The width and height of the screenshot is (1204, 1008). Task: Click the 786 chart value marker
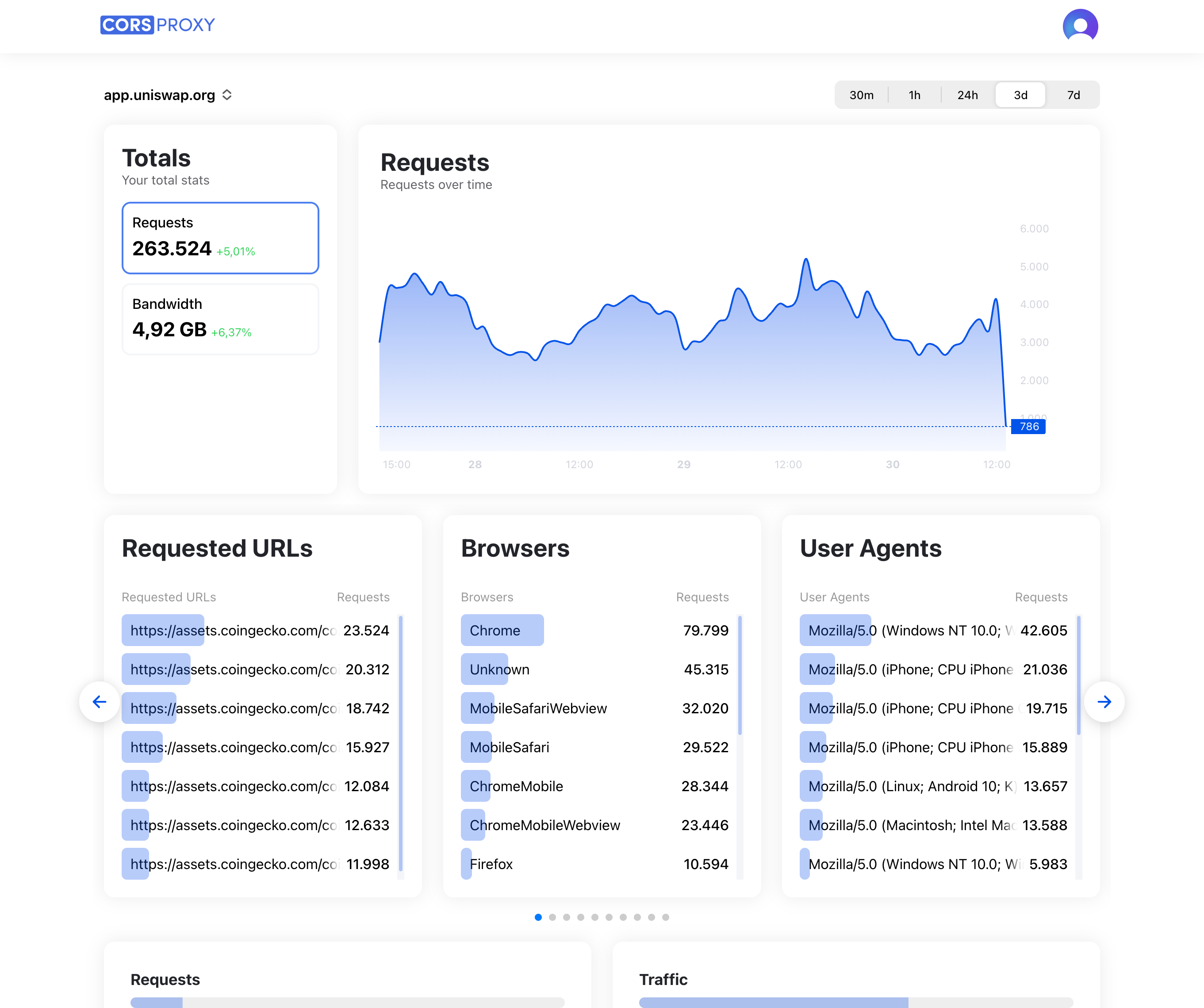(1028, 426)
